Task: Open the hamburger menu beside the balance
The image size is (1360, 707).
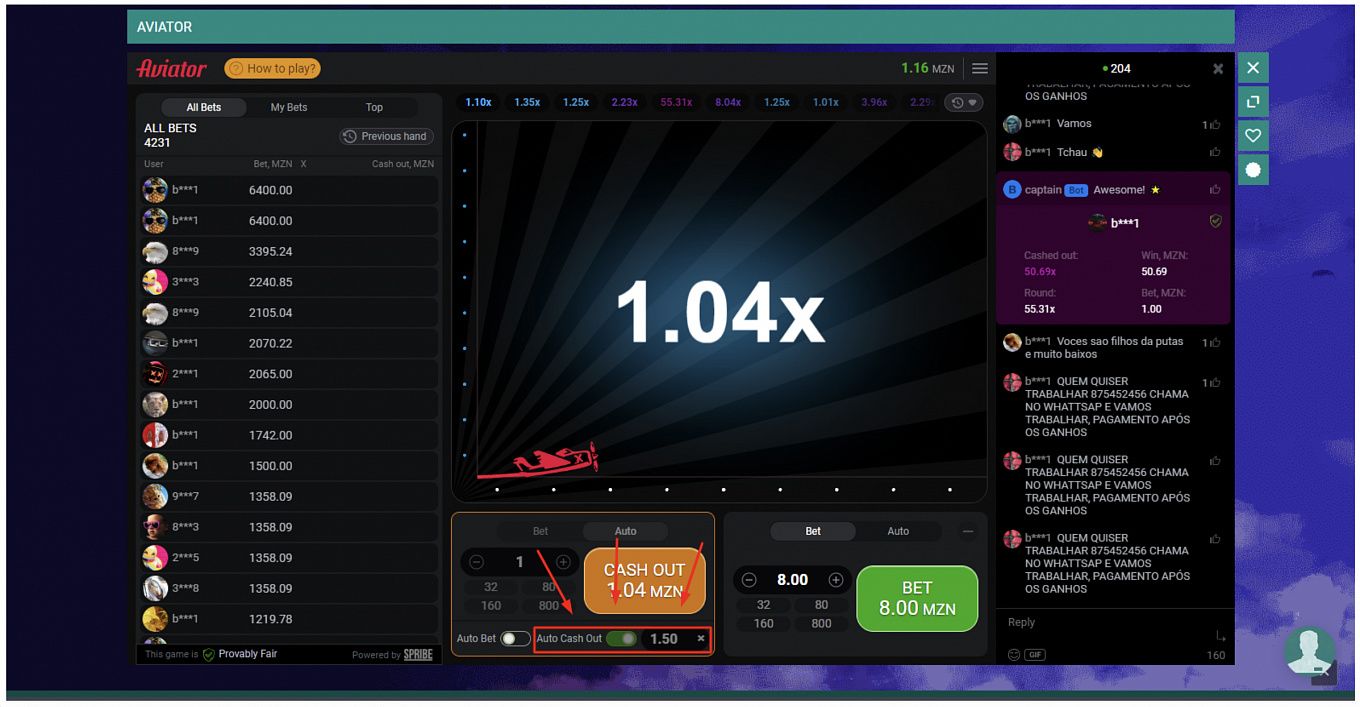Action: pos(980,68)
